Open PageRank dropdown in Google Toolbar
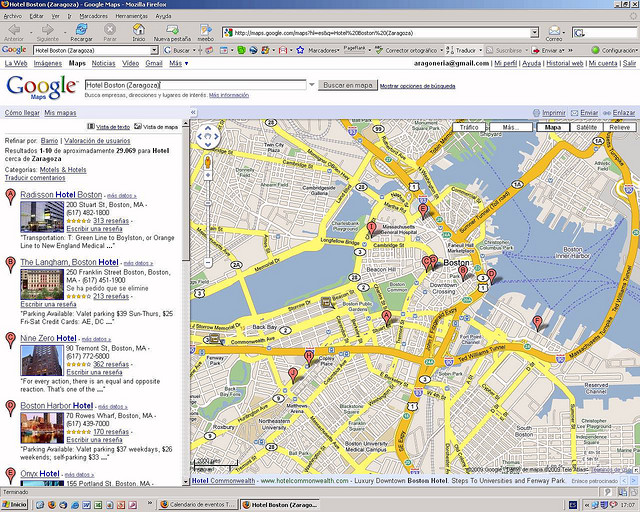This screenshot has height=512, width=640. pyautogui.click(x=369, y=50)
